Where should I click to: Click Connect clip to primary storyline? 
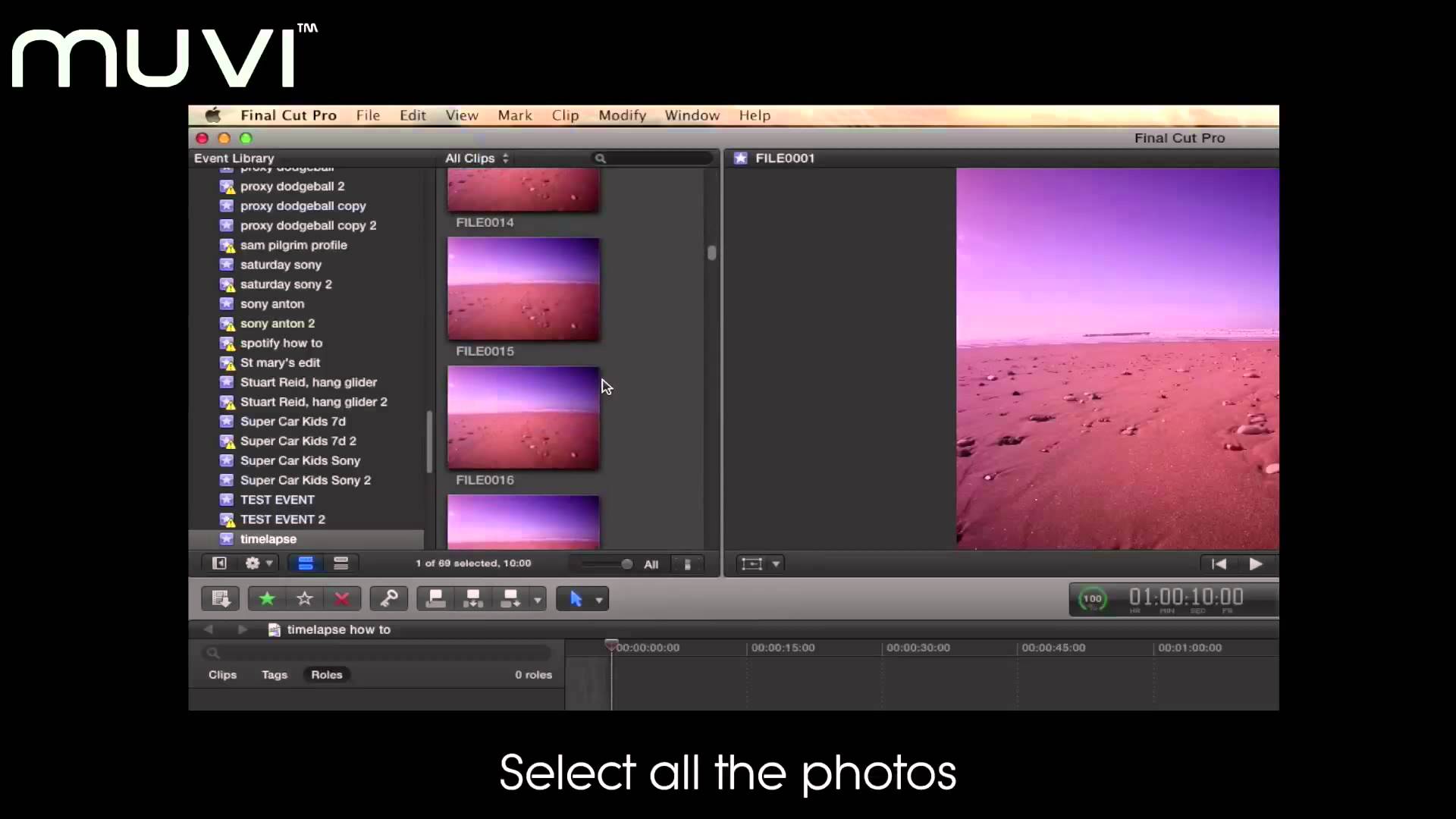436,599
